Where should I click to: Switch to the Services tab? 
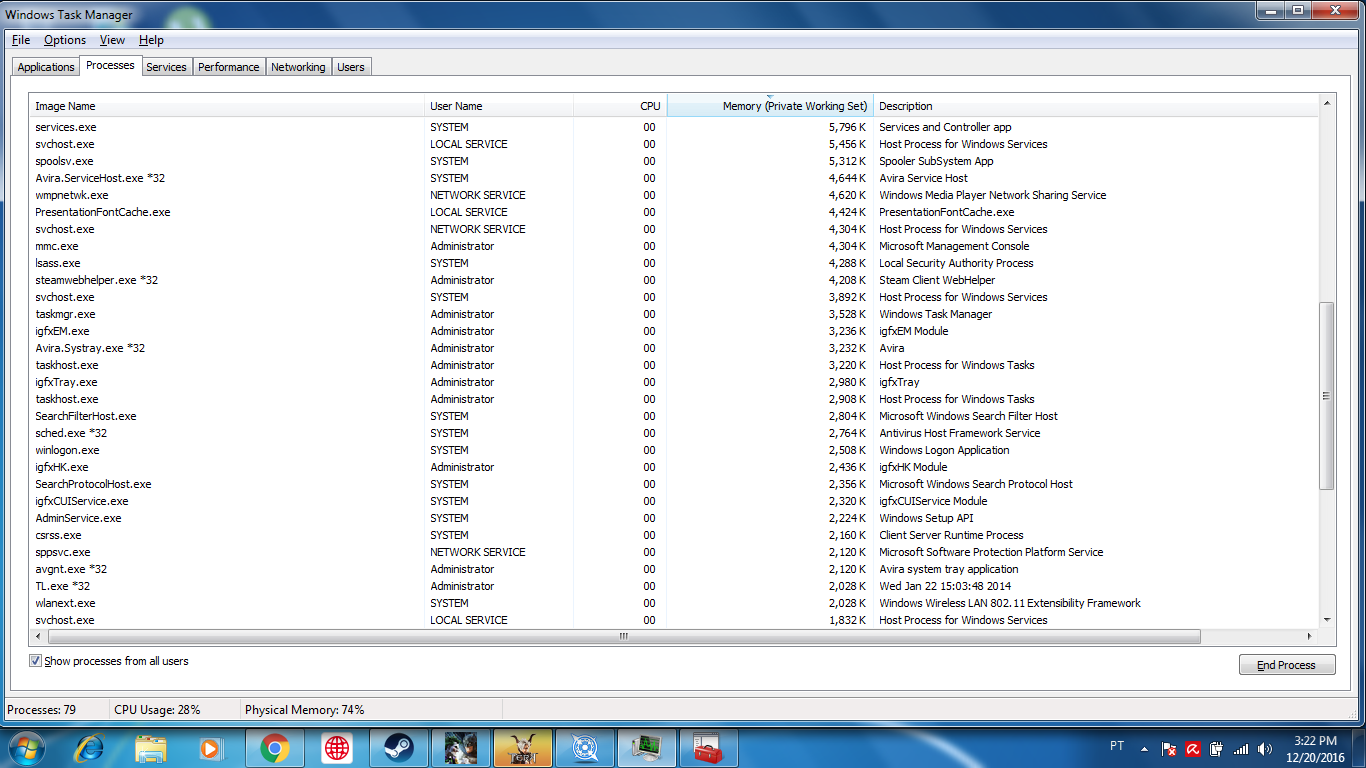[166, 67]
